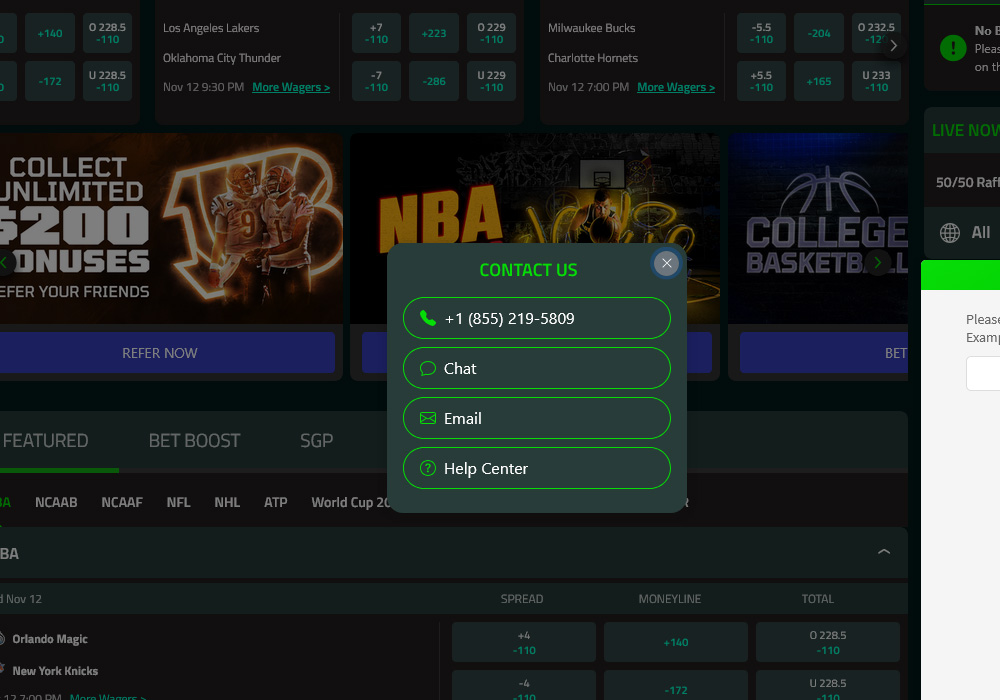
Task: Click the globe icon beside All
Action: (950, 233)
